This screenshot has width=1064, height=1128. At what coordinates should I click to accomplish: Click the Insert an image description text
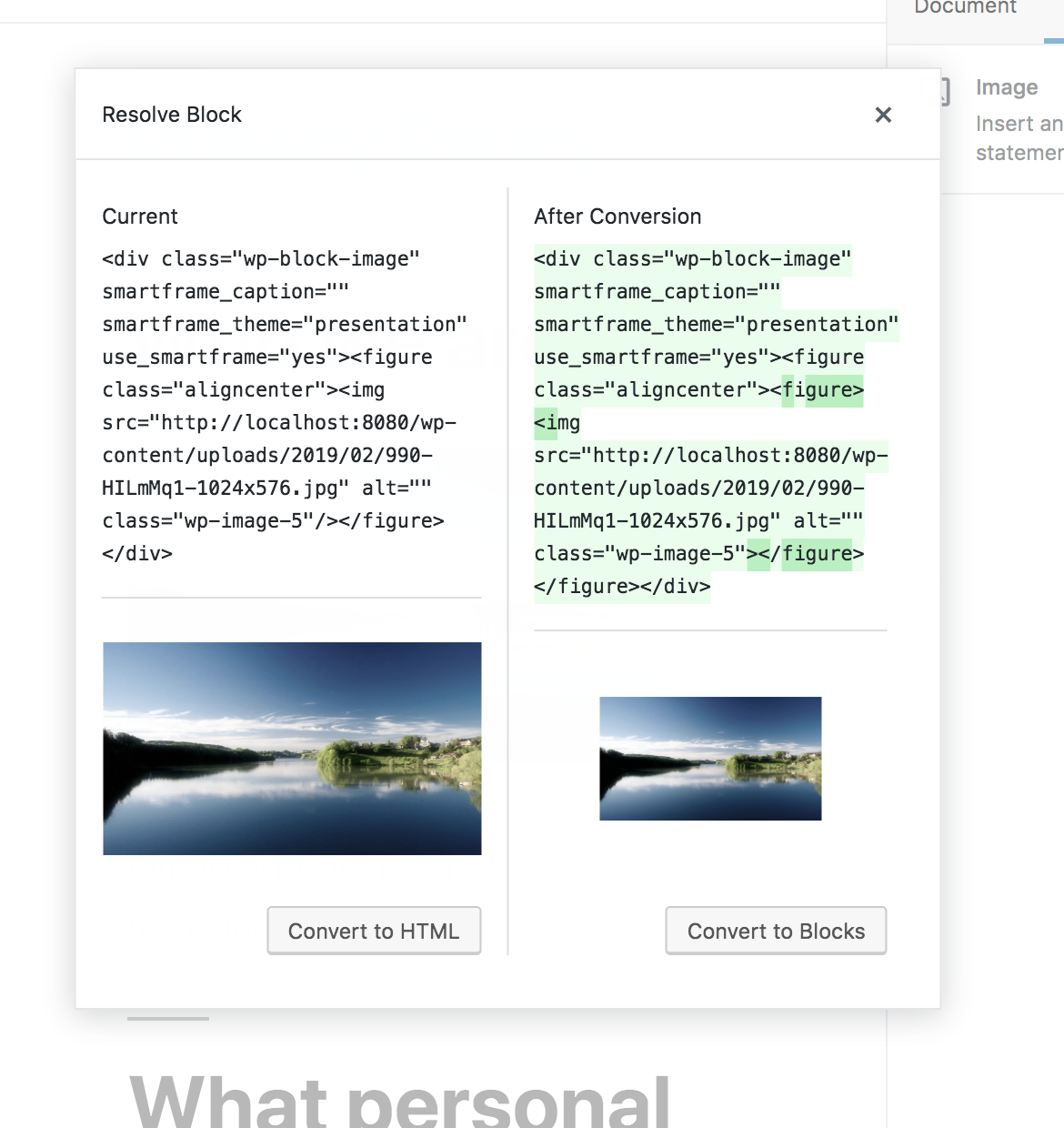click(1018, 137)
